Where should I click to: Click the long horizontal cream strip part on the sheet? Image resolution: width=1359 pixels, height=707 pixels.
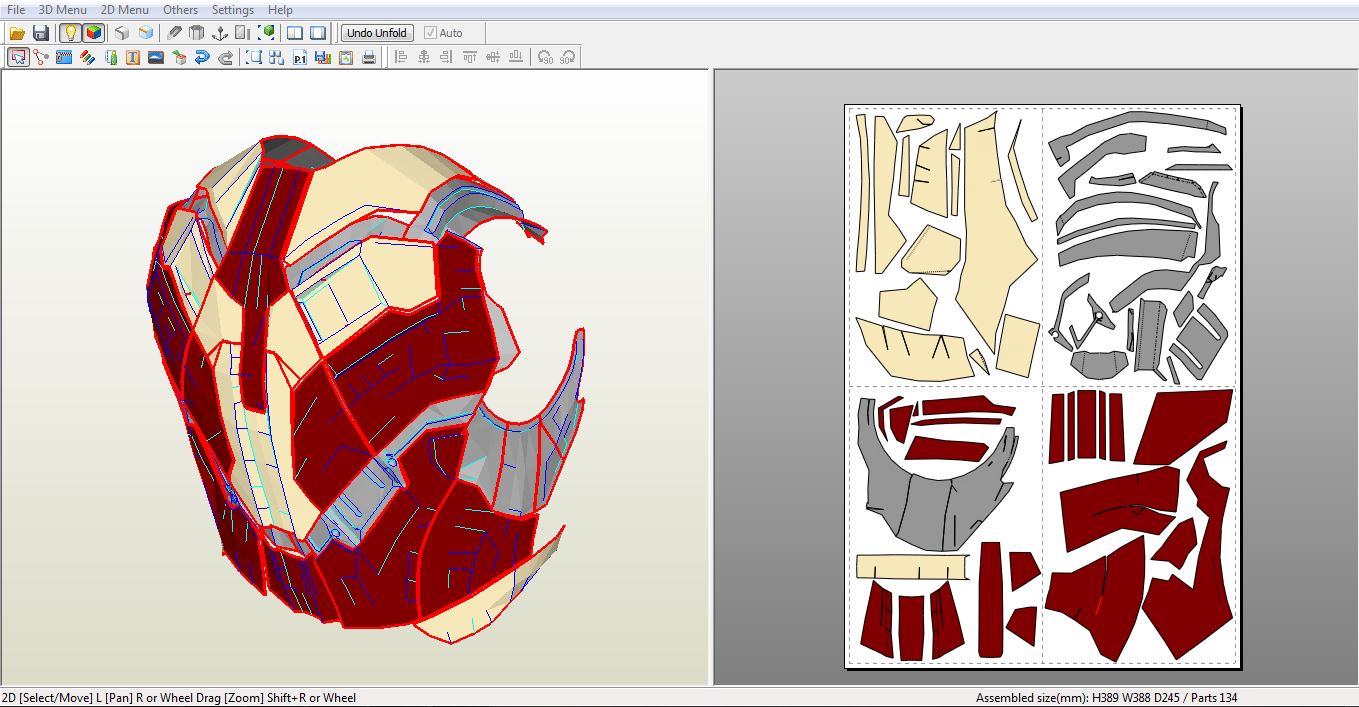pos(912,567)
